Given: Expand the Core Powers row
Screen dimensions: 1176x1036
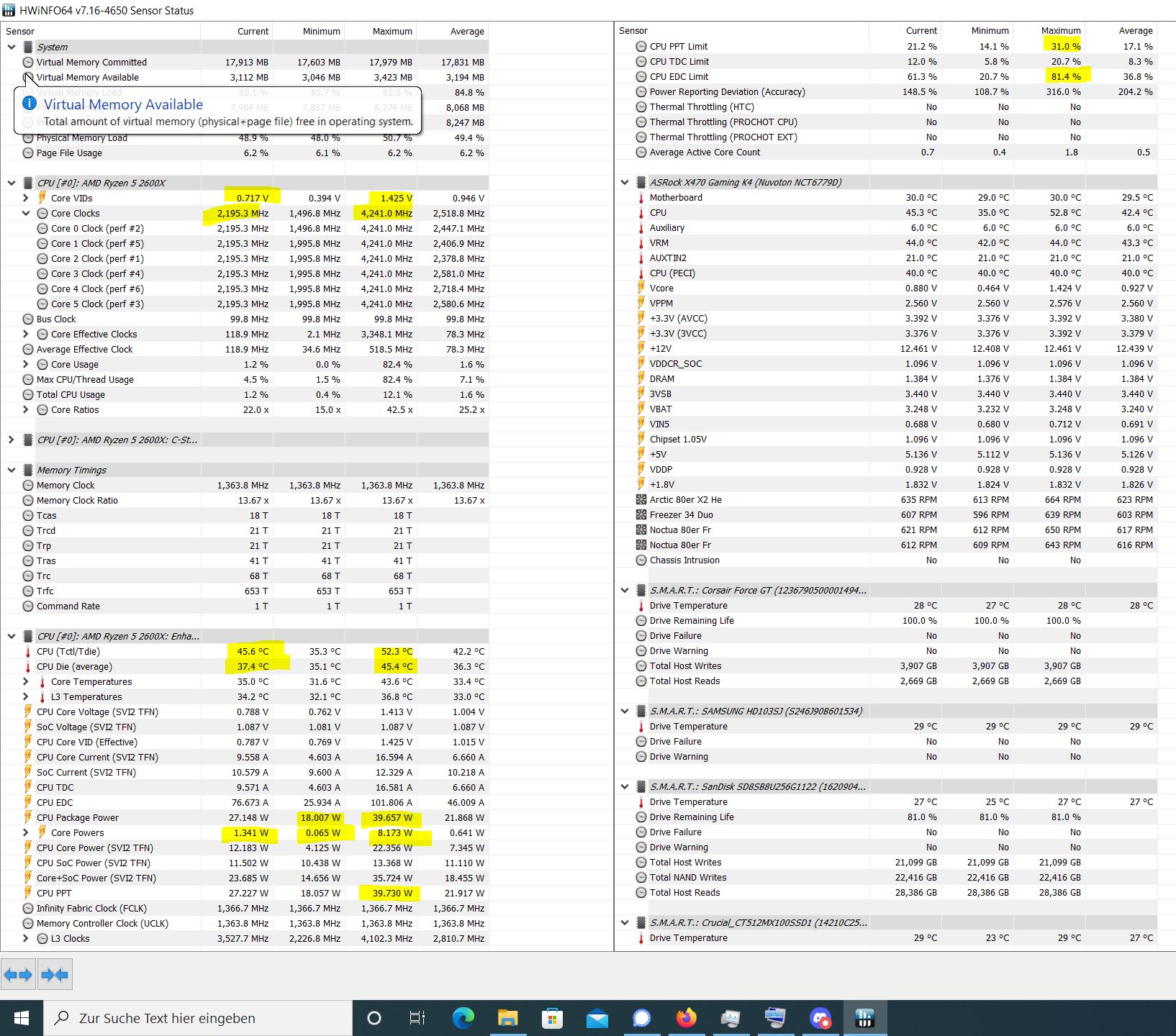Looking at the screenshot, I should pos(26,832).
